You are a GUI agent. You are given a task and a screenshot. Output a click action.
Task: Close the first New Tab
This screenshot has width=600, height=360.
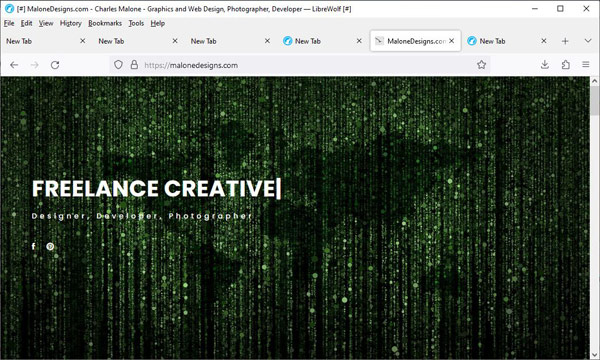point(82,41)
